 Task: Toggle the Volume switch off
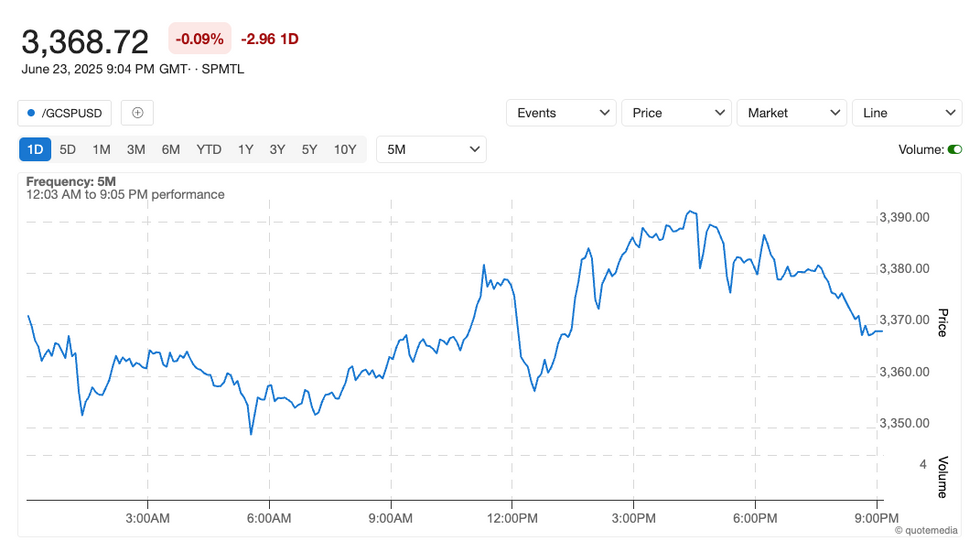pos(955,150)
